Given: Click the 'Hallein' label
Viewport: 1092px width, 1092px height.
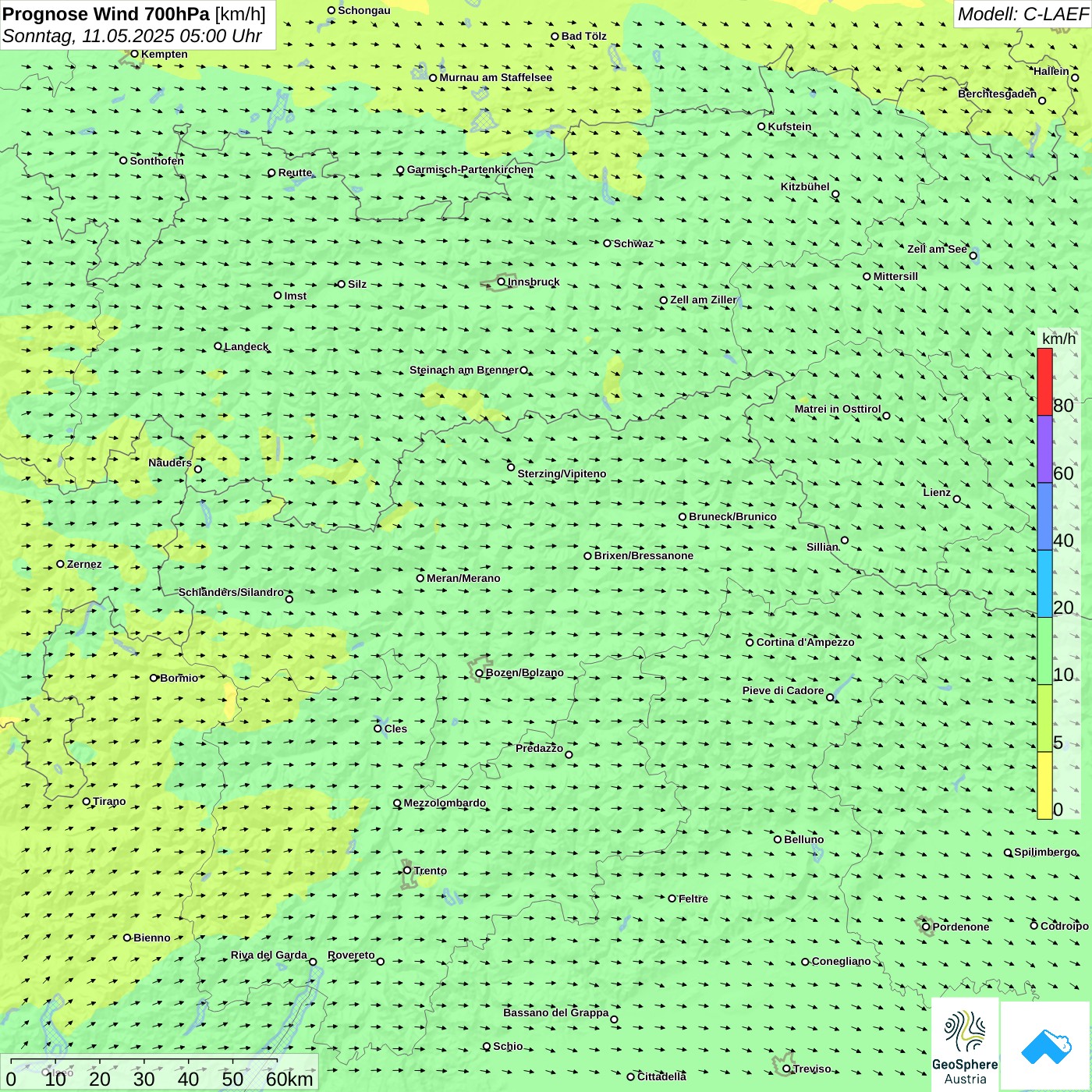Looking at the screenshot, I should 1051,71.
